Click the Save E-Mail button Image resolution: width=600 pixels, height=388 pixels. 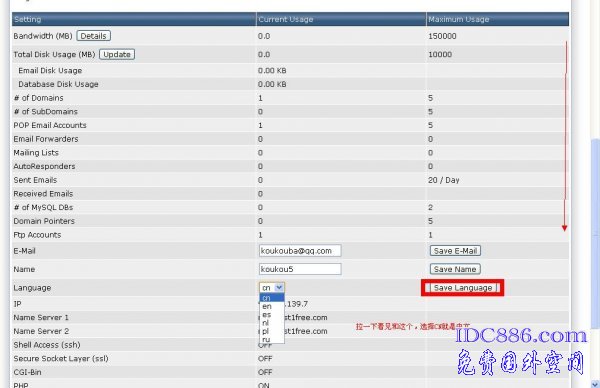pos(455,251)
